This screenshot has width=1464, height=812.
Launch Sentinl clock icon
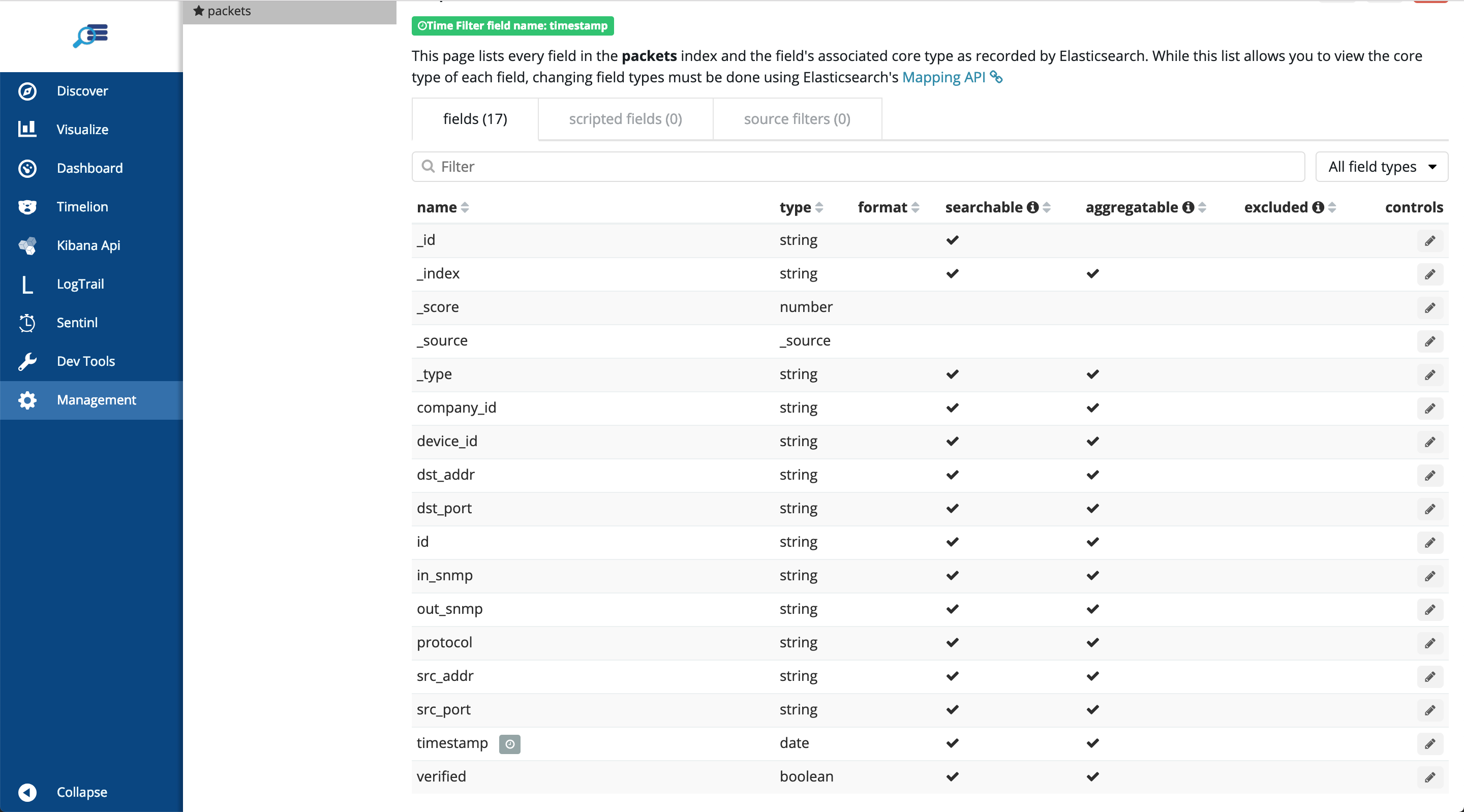click(27, 323)
